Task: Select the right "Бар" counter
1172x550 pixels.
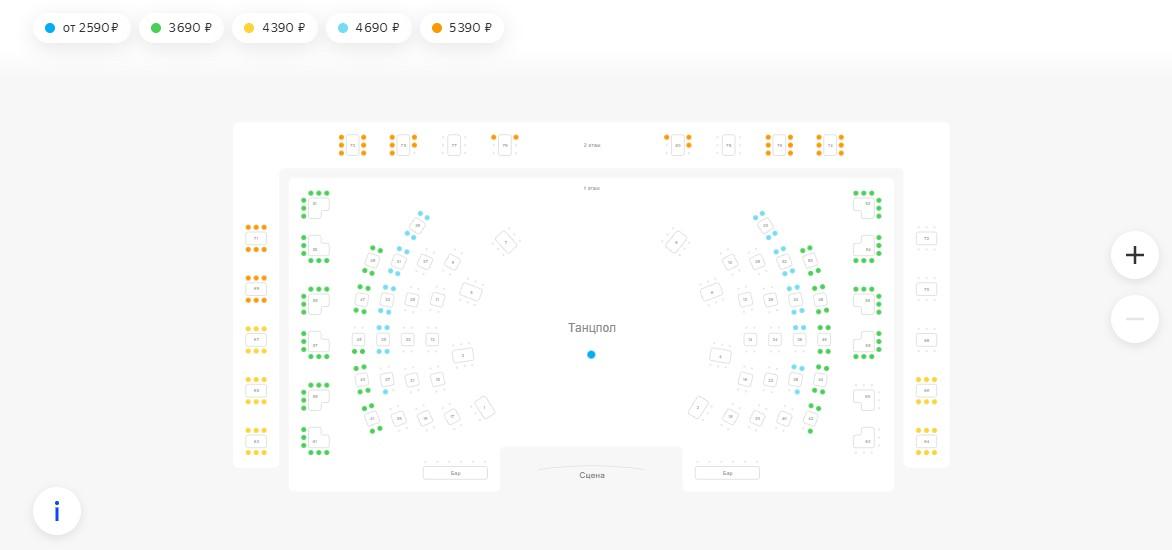Action: click(x=727, y=473)
